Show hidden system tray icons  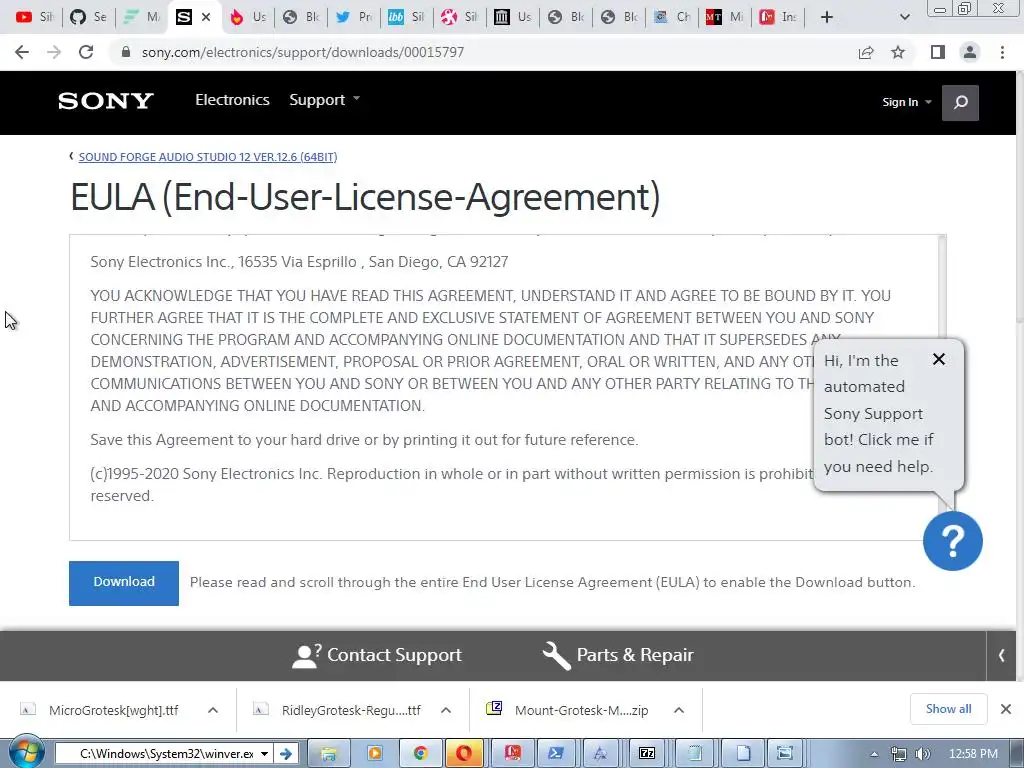click(x=874, y=754)
